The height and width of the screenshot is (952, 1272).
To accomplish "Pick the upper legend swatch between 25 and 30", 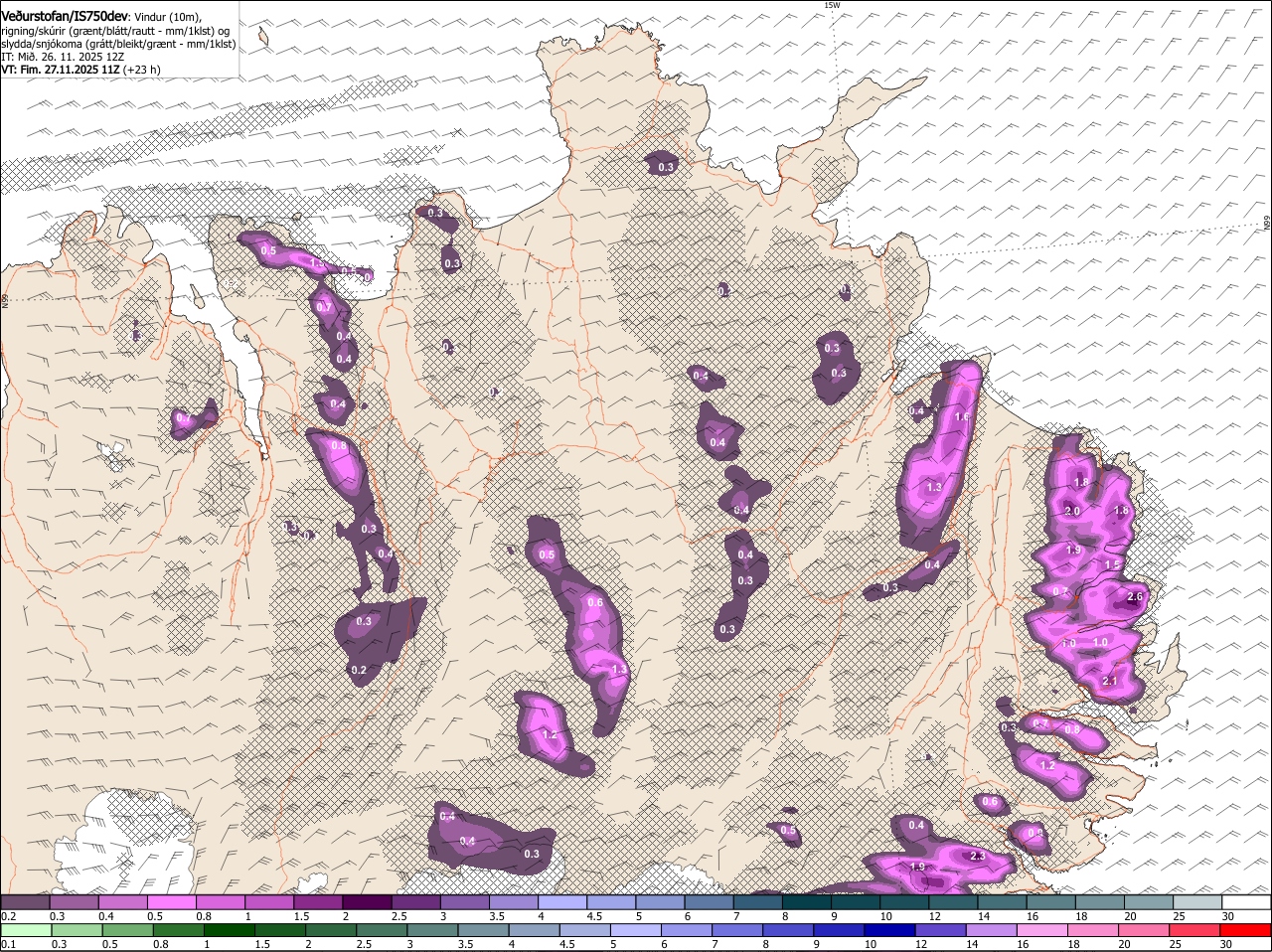I will (1196, 901).
